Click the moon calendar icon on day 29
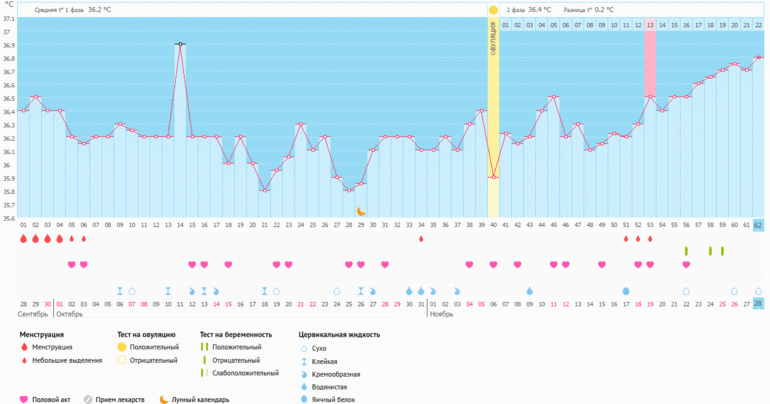This screenshot has width=770, height=404. coord(361,212)
